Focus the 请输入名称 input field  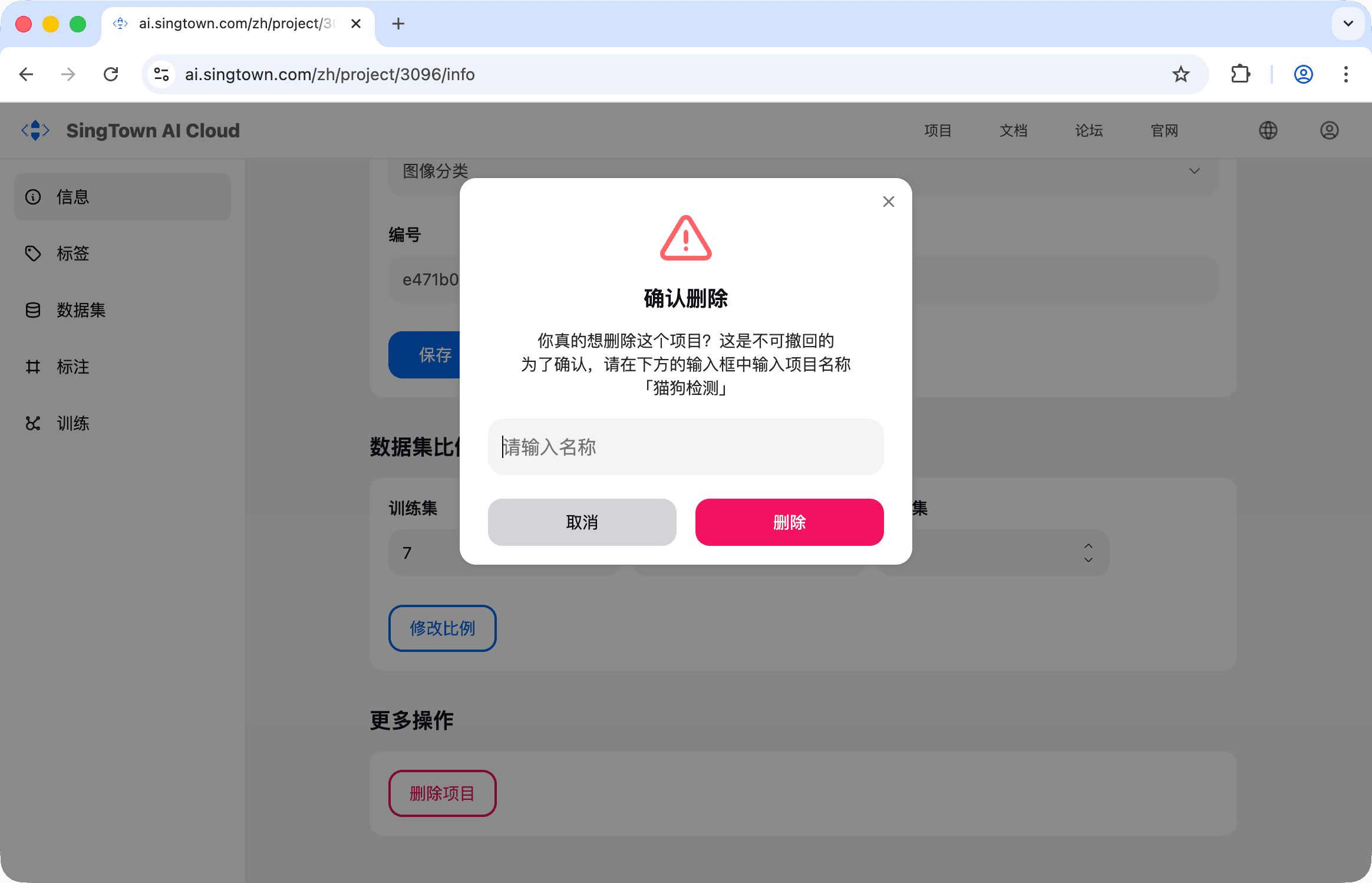pos(686,447)
